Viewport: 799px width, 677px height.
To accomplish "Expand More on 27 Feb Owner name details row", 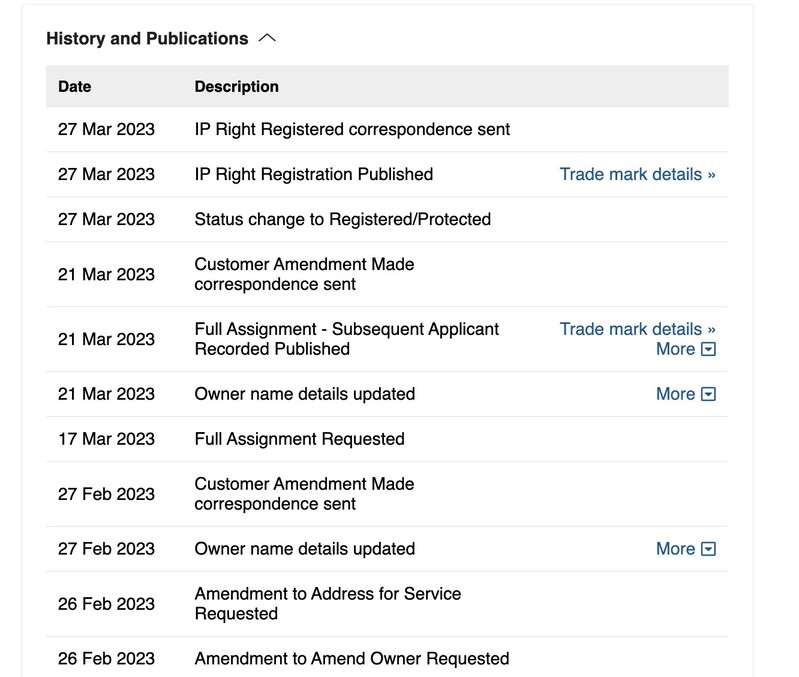I will 686,549.
